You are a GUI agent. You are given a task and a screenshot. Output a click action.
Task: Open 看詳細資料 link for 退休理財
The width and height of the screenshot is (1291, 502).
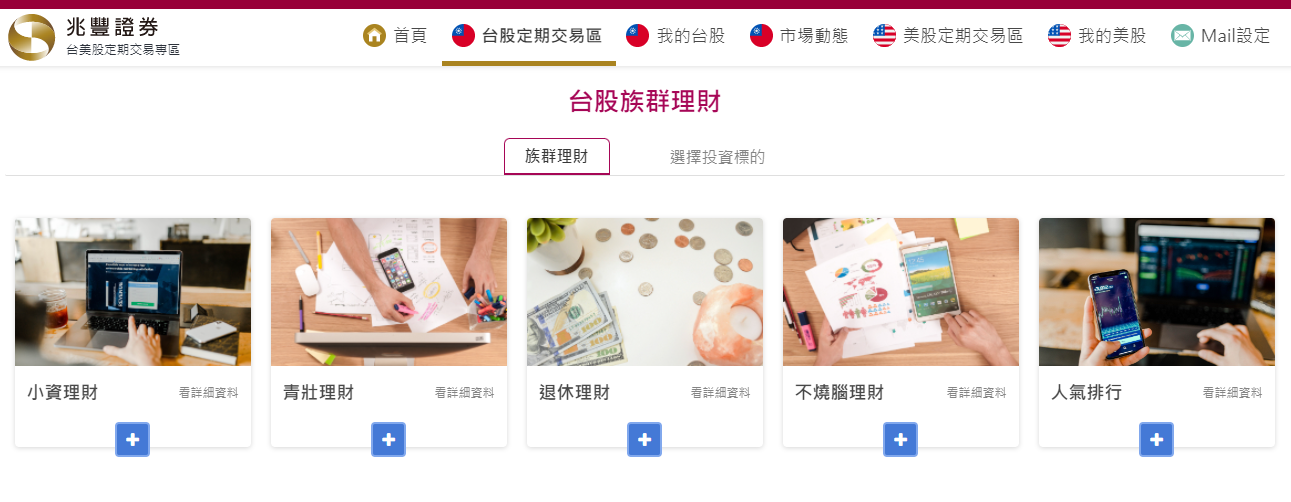point(721,393)
